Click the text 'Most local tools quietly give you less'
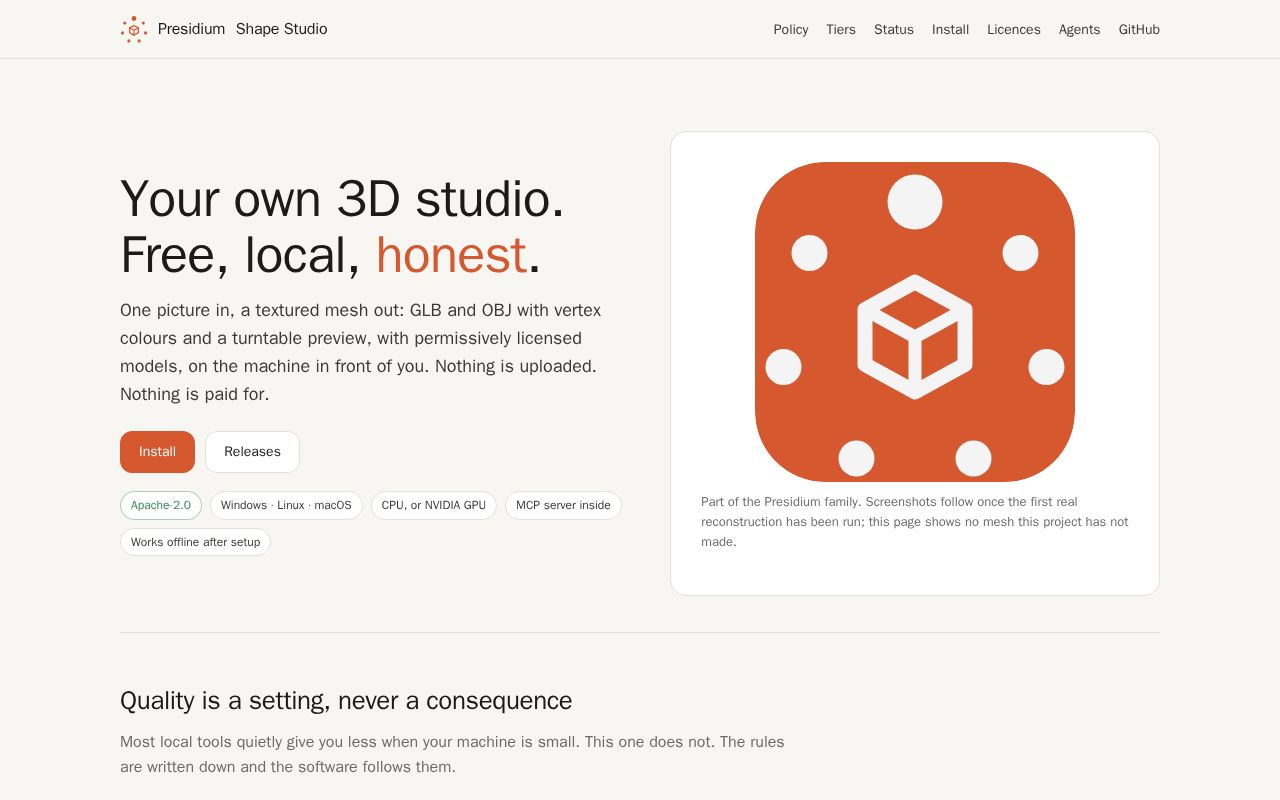Screen dimensions: 1280x800 (452, 754)
